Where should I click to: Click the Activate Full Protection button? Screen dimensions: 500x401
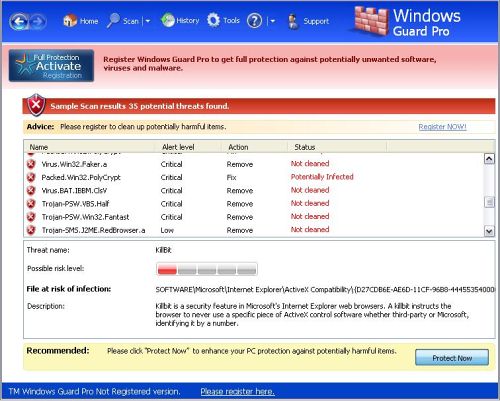[x=51, y=66]
